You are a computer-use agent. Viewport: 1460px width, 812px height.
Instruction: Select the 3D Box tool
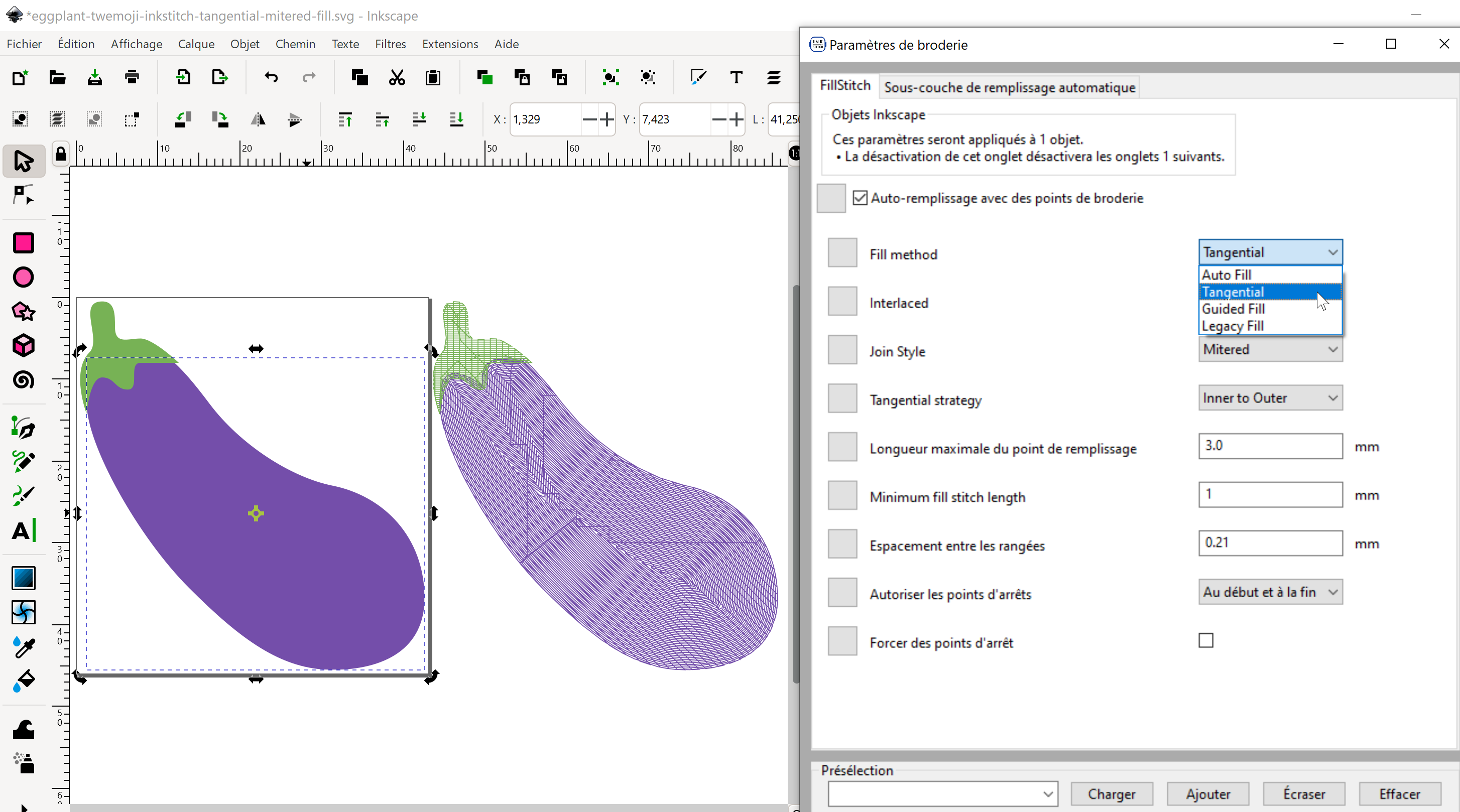pos(23,345)
